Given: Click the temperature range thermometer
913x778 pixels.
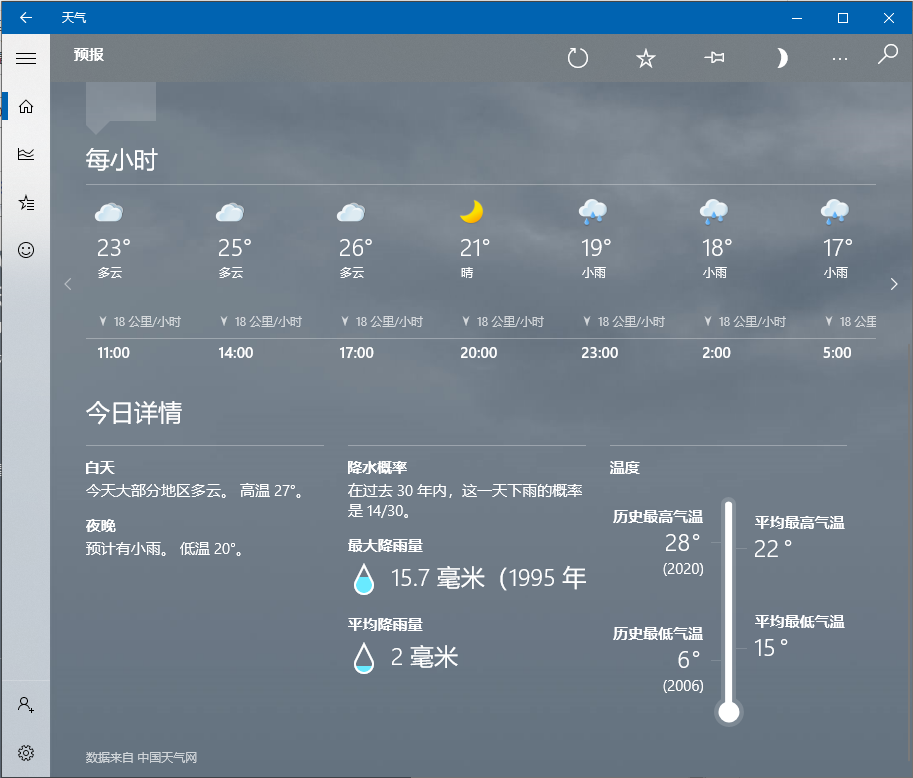Looking at the screenshot, I should pyautogui.click(x=728, y=610).
